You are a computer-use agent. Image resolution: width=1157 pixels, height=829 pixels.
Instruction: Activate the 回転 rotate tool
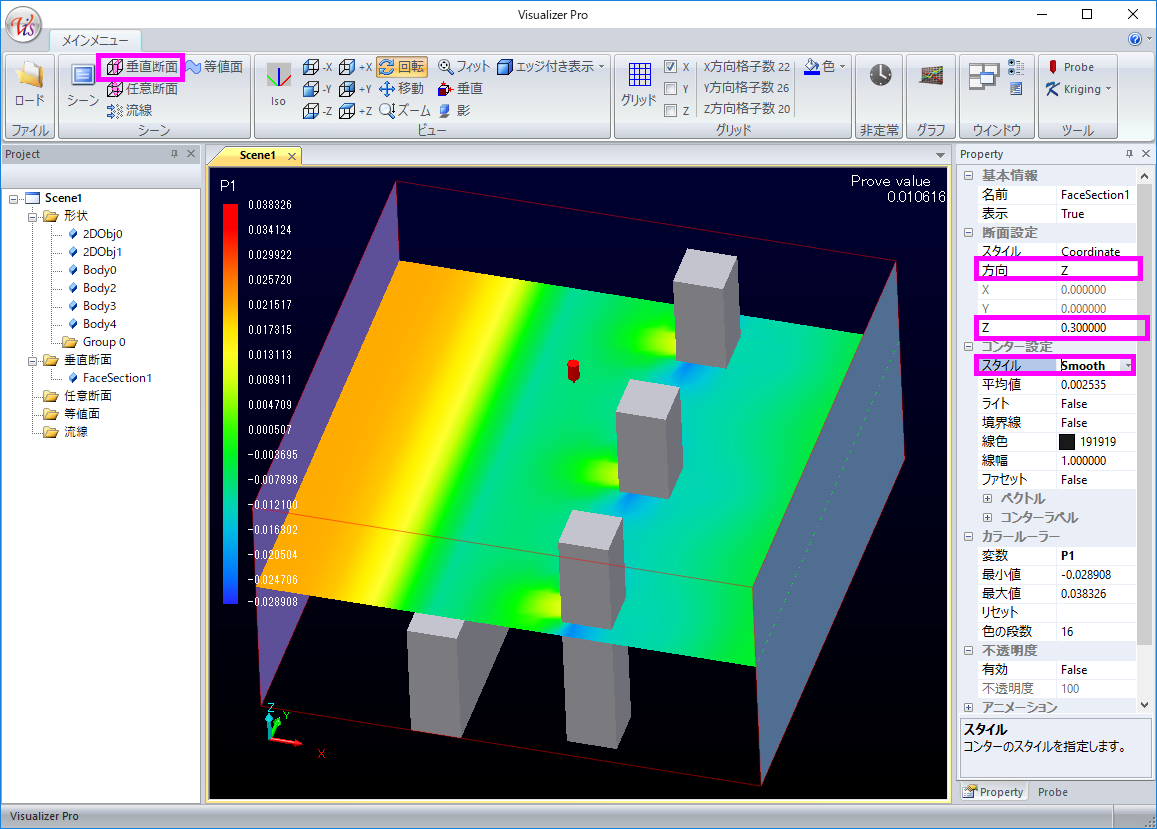402,67
